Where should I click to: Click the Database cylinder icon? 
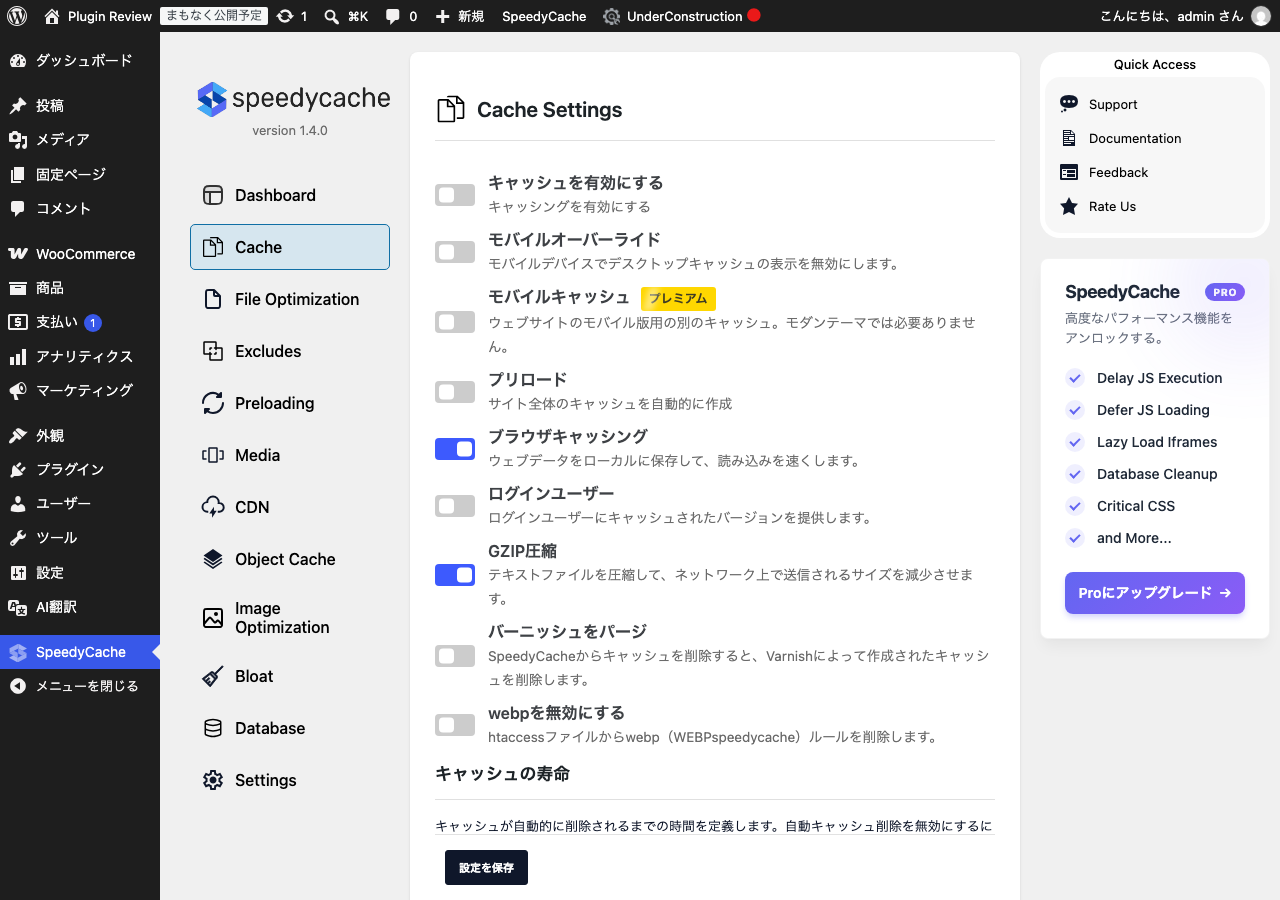[213, 728]
